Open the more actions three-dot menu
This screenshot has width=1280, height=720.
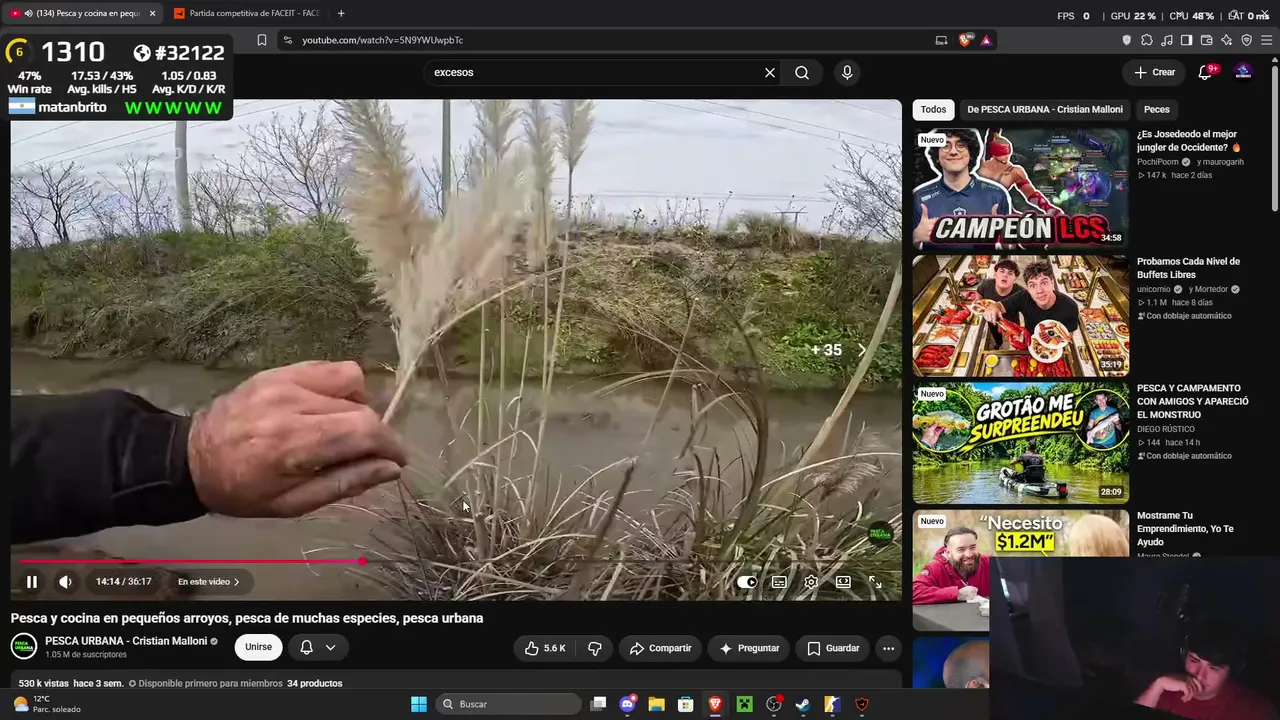(888, 648)
